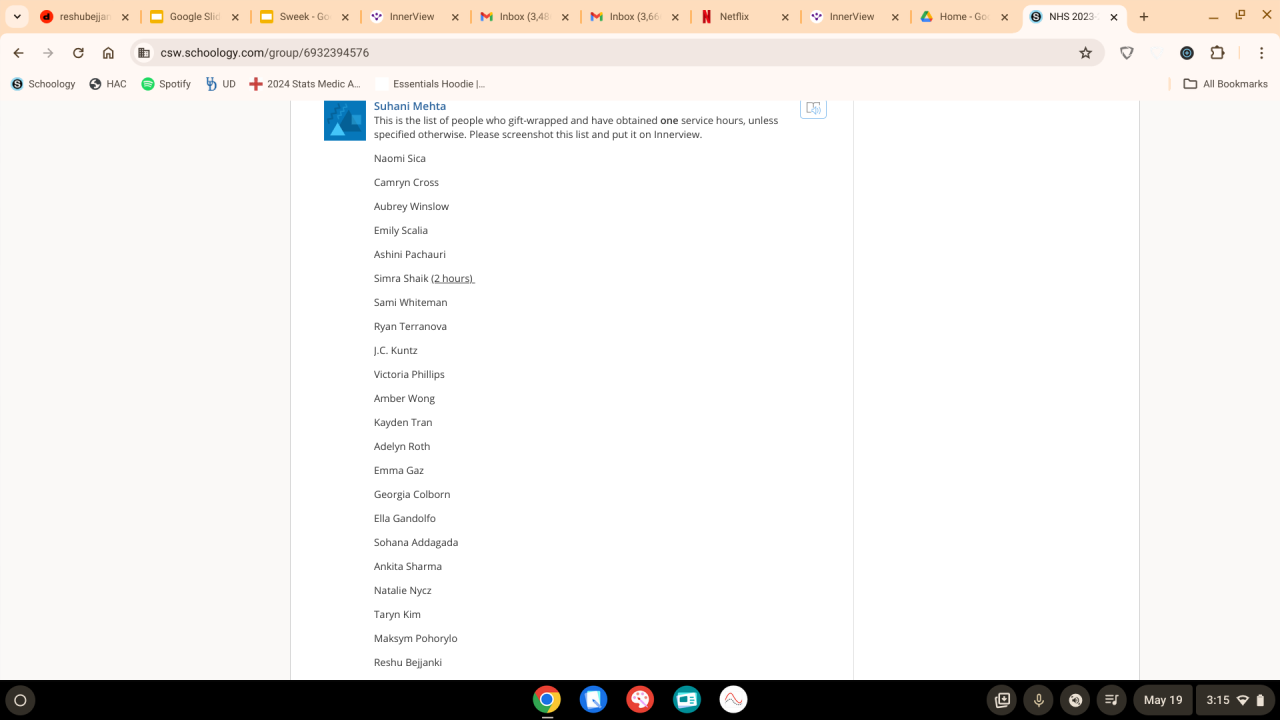The image size is (1280, 720).
Task: Open the browser home page
Action: [108, 53]
